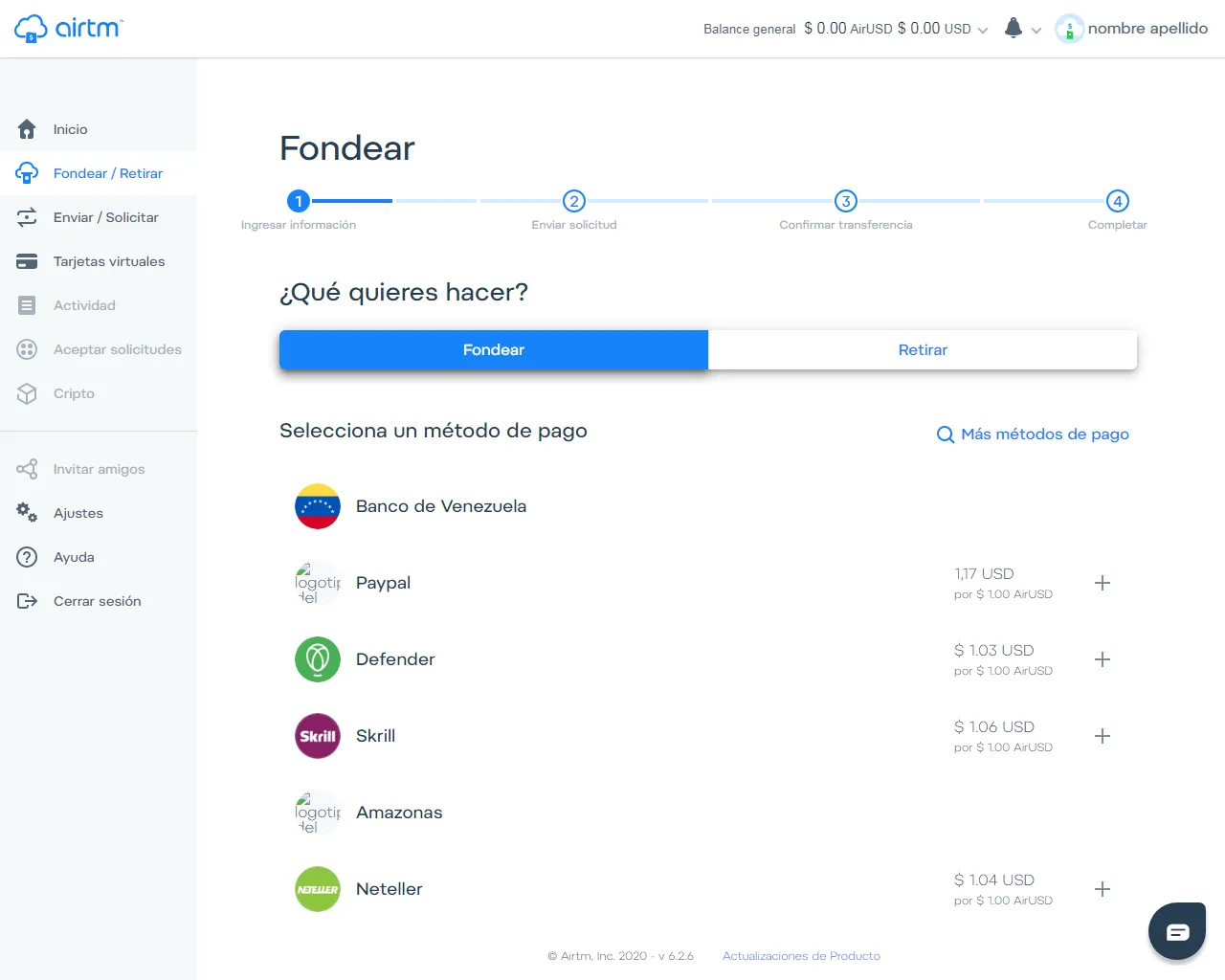
Task: Expand the notifications dropdown chevron
Action: click(1036, 31)
